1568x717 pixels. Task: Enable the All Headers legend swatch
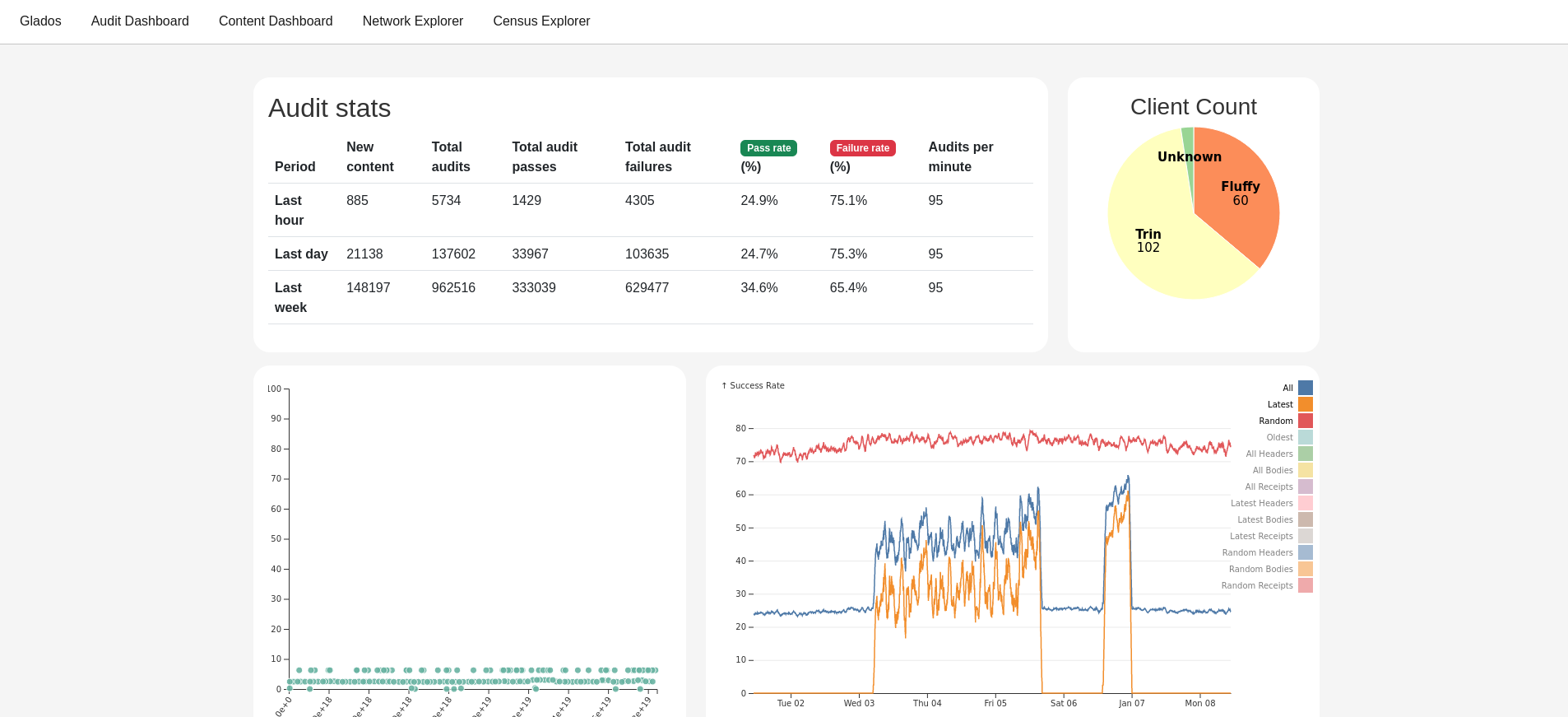coord(1306,454)
